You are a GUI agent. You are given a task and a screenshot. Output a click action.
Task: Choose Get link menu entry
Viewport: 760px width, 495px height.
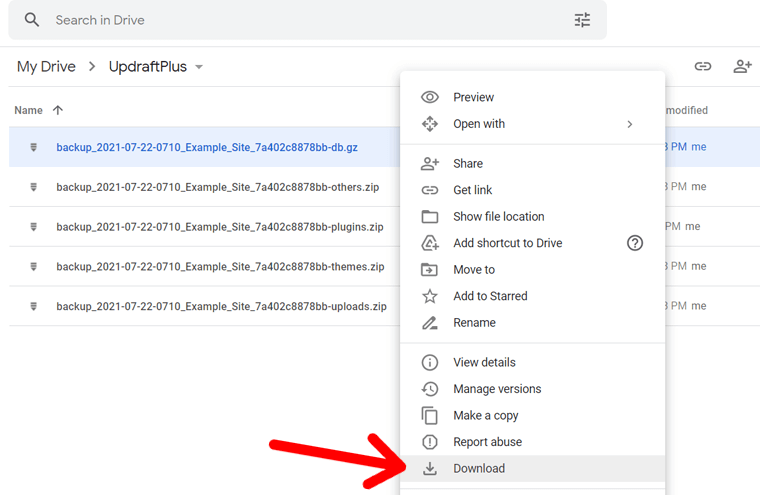tap(532, 190)
